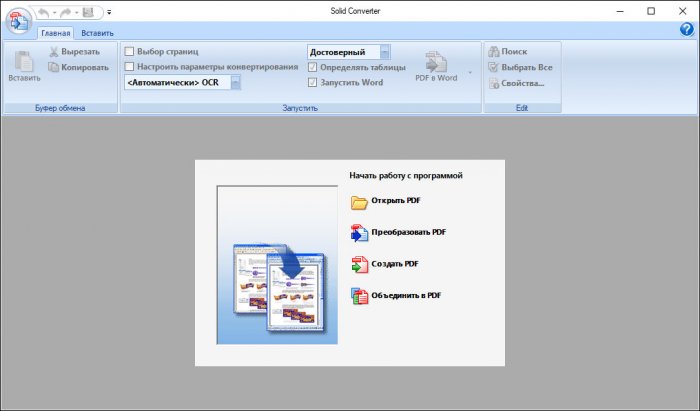Open Help with the blue question mark icon

point(687,29)
